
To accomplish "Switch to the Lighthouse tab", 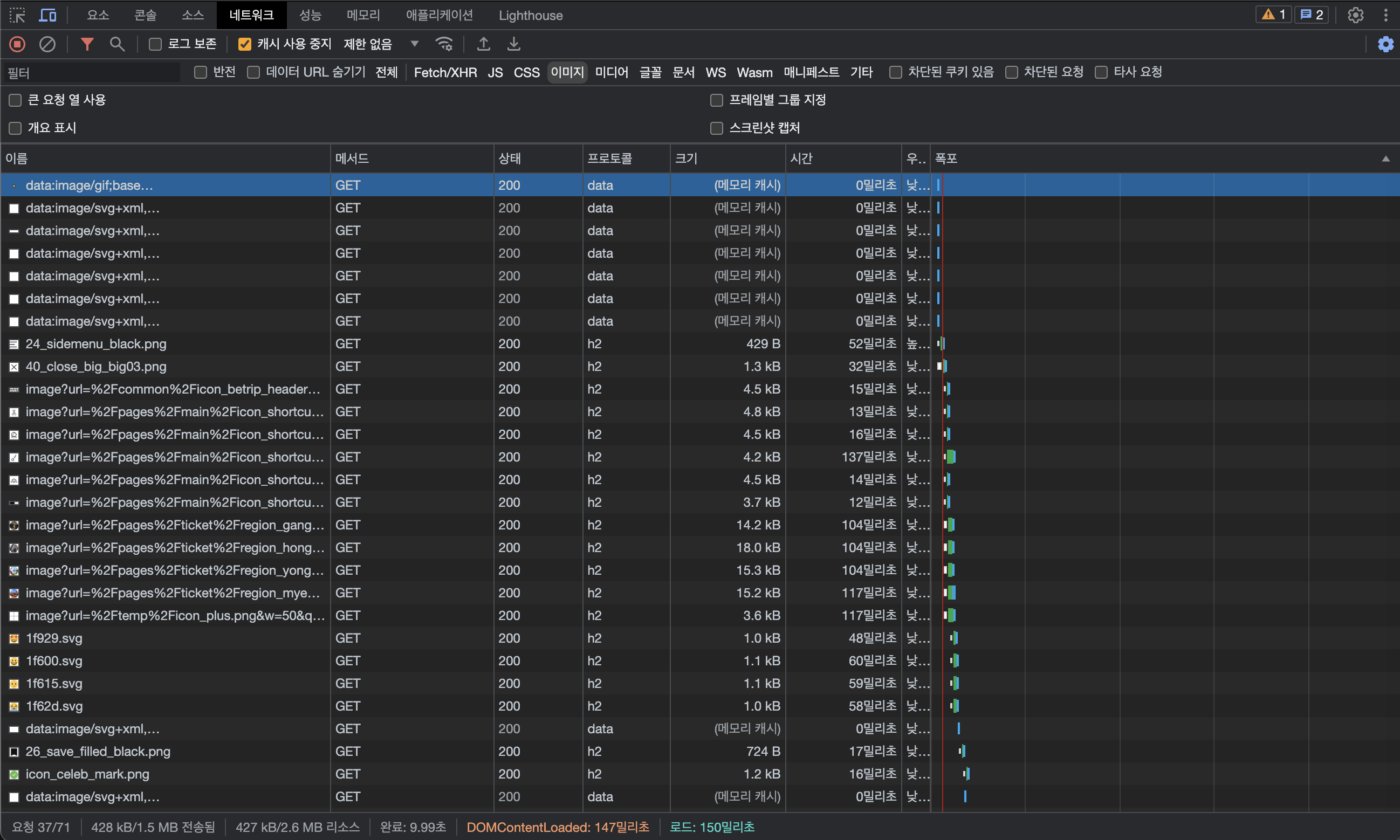I will click(x=531, y=15).
